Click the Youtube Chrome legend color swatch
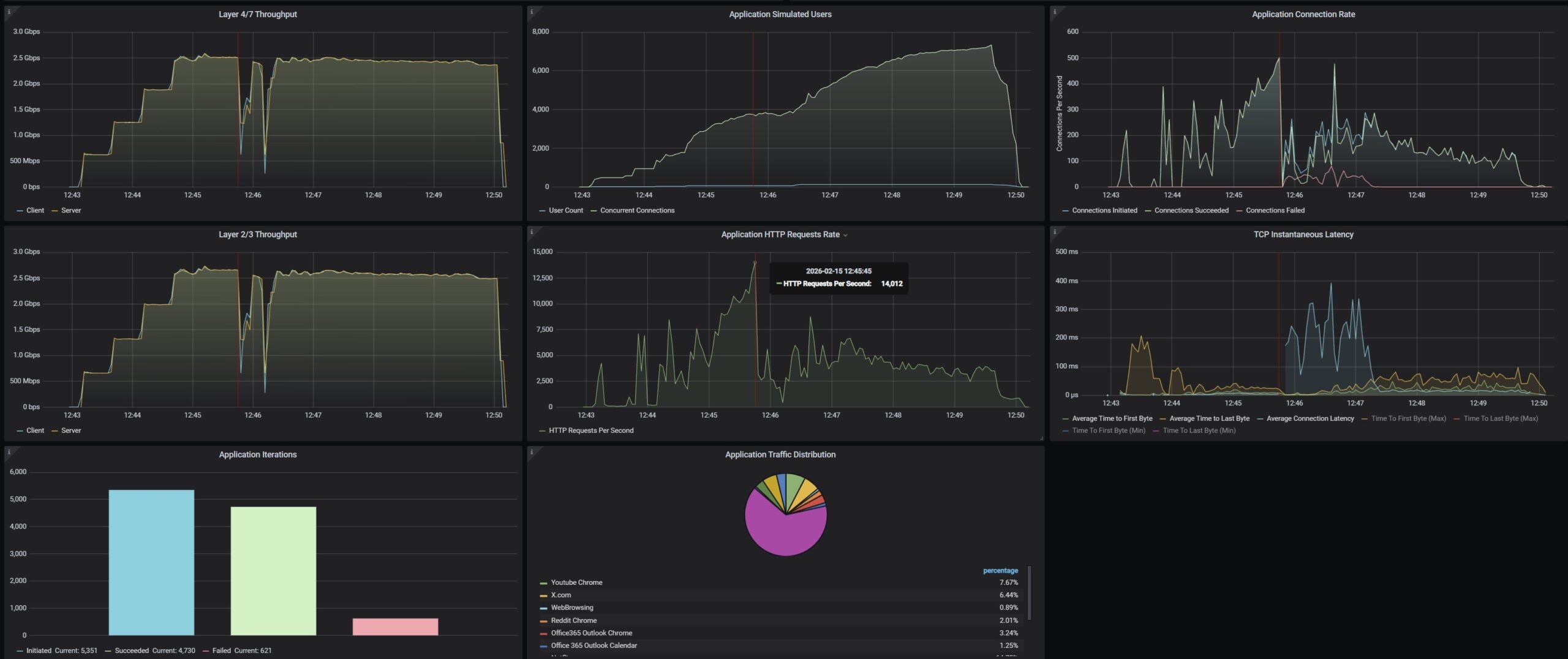 click(x=543, y=583)
